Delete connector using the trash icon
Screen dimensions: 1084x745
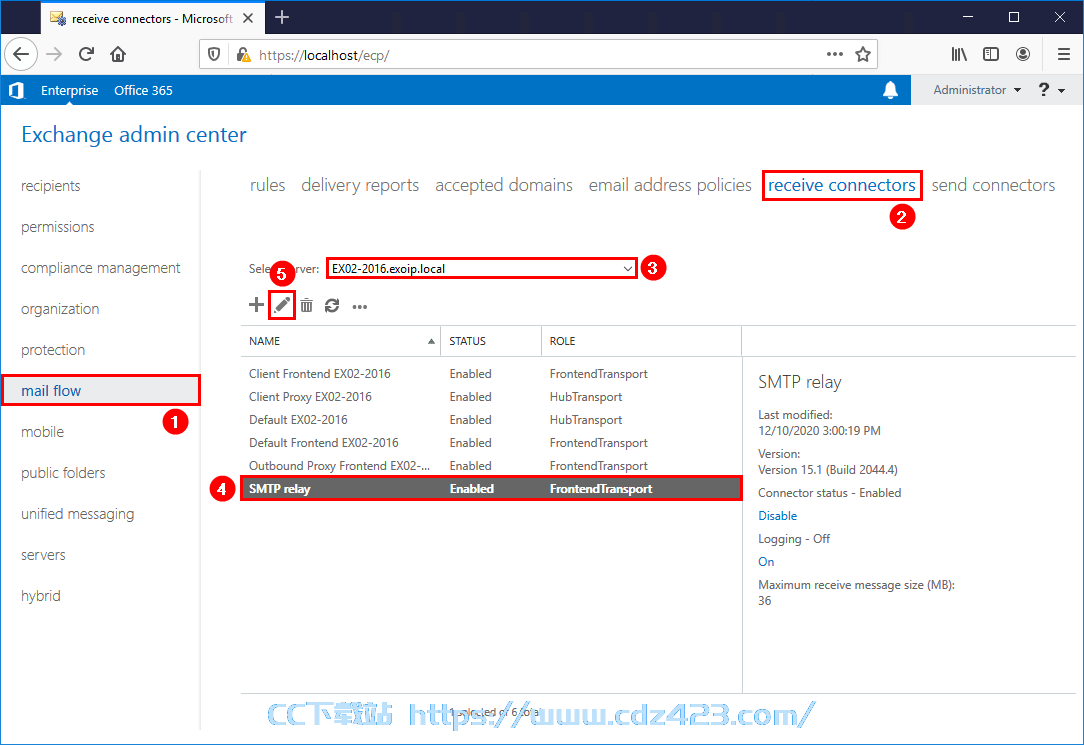(x=306, y=305)
